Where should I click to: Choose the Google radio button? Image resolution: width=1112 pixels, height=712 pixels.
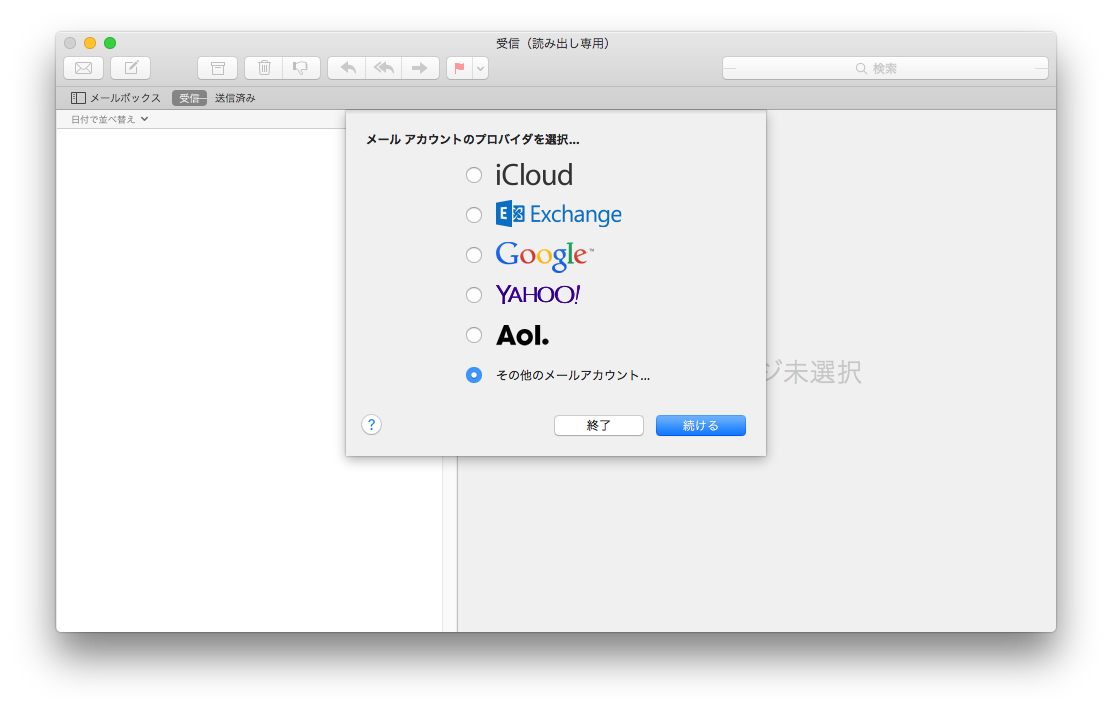(x=474, y=255)
